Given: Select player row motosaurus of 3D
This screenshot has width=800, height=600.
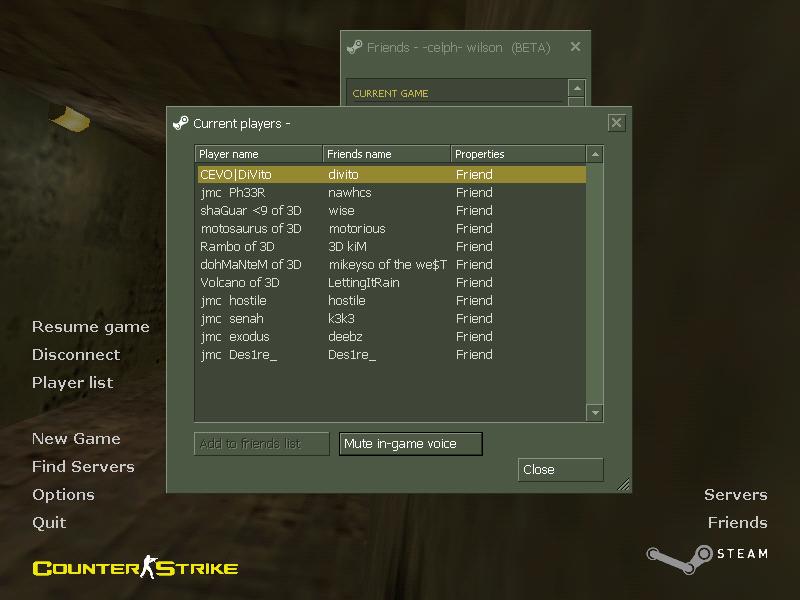Looking at the screenshot, I should click(x=391, y=229).
